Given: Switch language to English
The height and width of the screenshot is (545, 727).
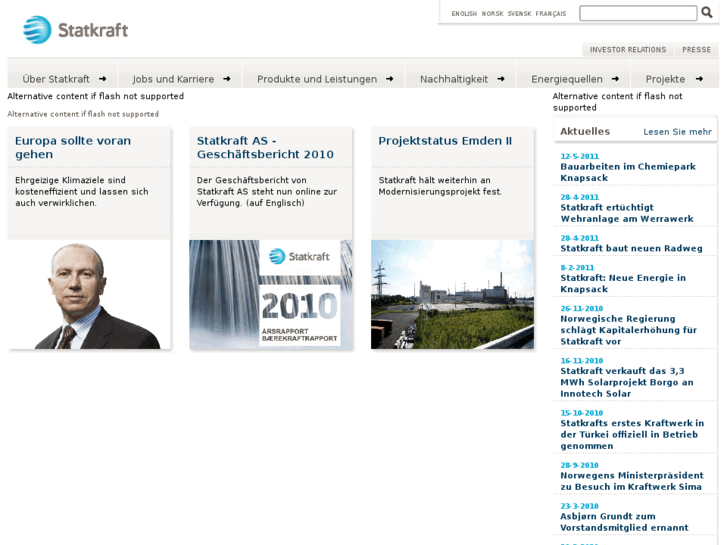Looking at the screenshot, I should 464,14.
